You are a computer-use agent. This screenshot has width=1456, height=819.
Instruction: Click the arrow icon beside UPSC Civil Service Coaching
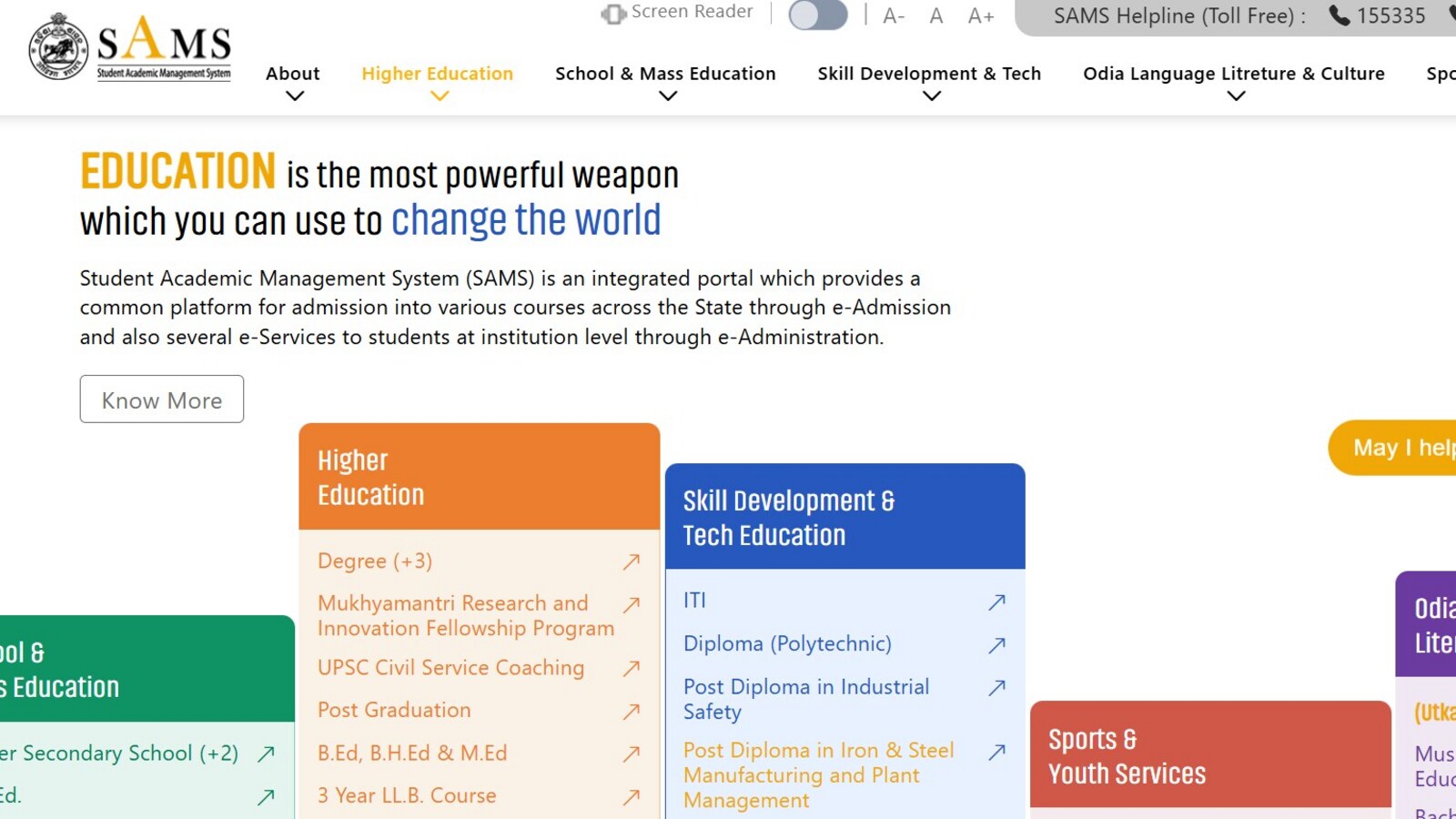pyautogui.click(x=632, y=669)
